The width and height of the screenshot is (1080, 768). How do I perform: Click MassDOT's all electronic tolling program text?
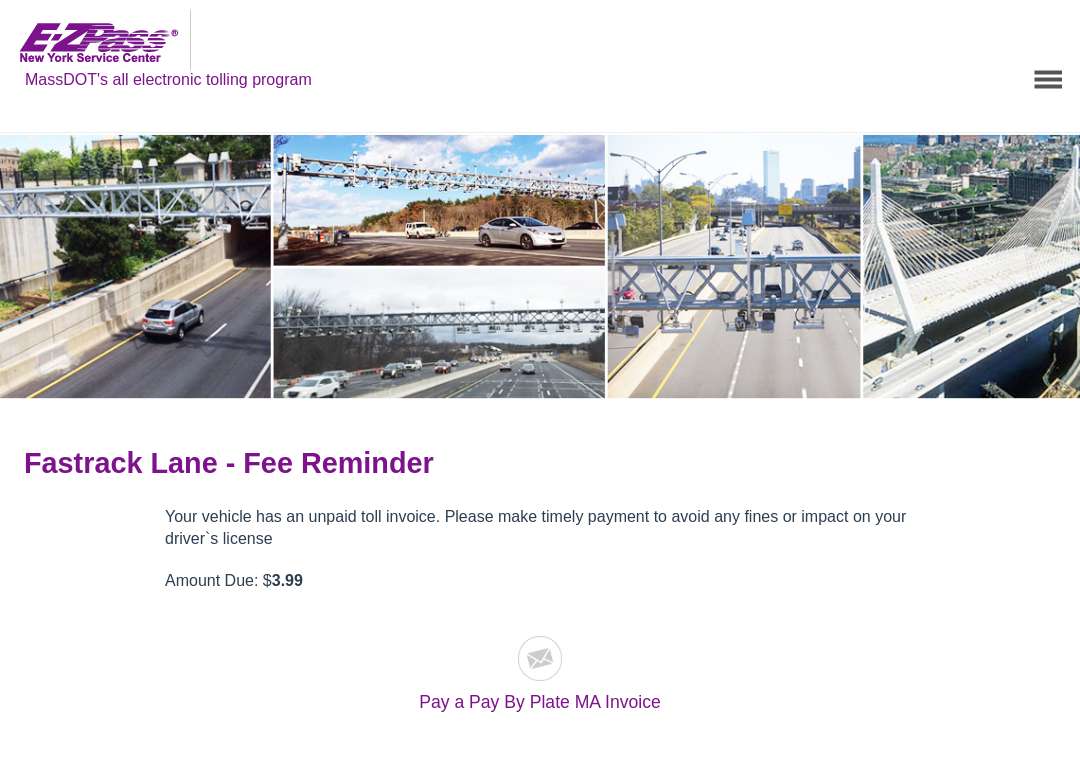[x=168, y=80]
